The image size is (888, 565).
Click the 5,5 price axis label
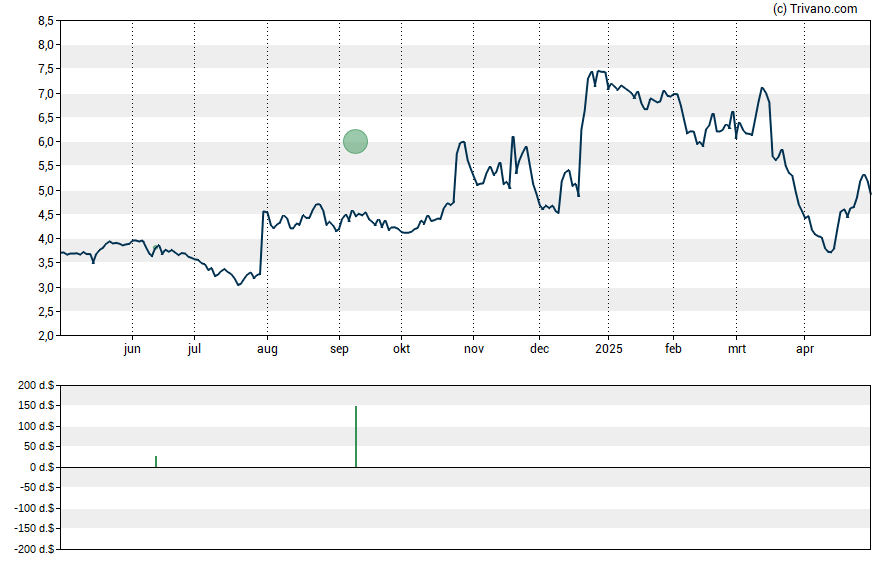pyautogui.click(x=46, y=166)
